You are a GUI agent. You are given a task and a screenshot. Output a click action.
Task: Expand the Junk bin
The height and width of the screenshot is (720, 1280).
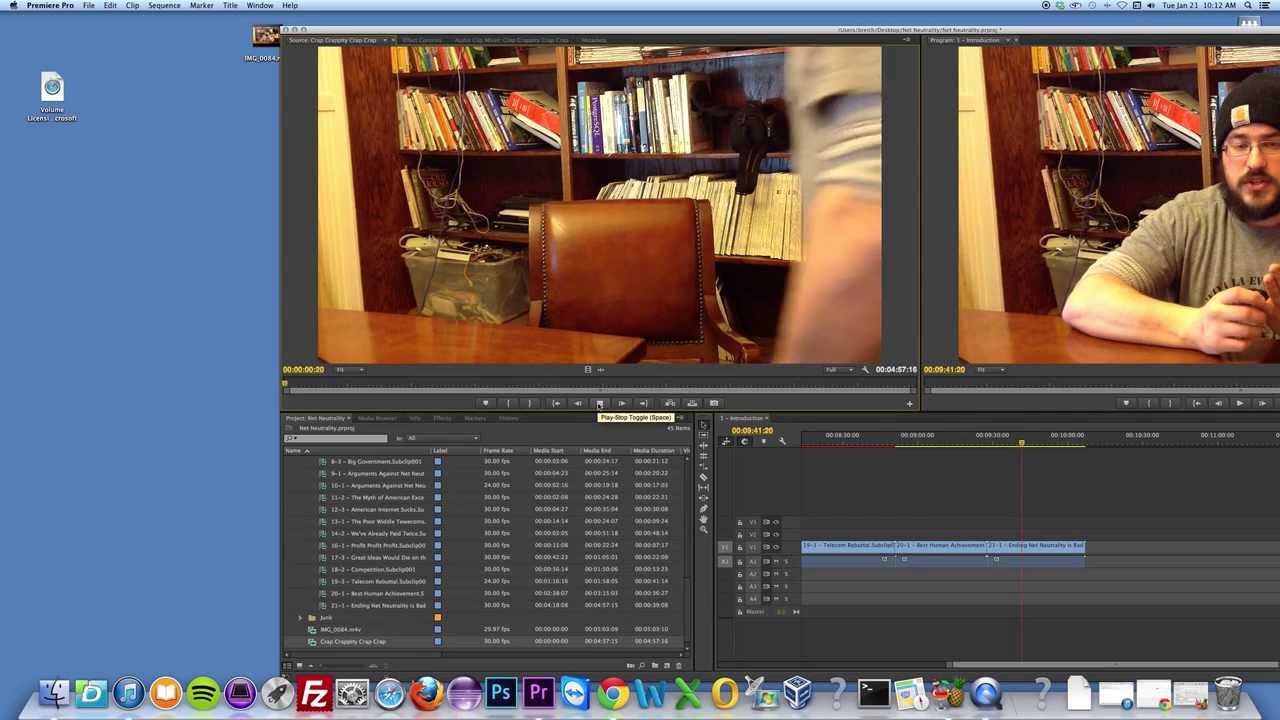click(x=300, y=617)
